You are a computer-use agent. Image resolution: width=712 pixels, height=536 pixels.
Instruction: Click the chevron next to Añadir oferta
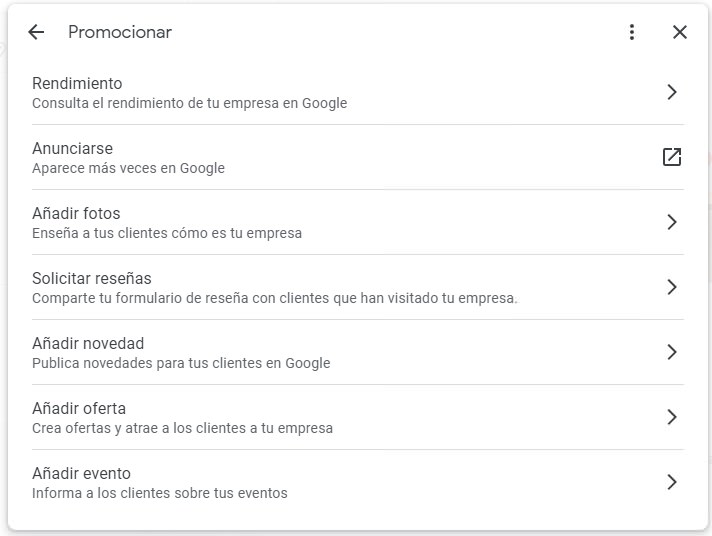(x=672, y=417)
